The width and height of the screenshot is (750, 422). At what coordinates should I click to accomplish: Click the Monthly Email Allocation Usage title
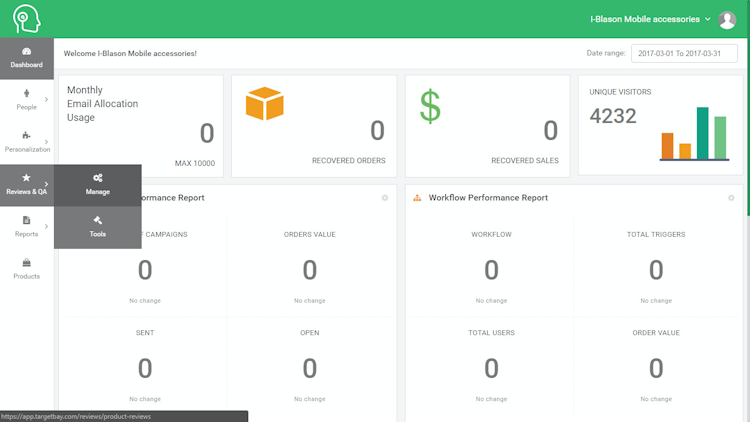[x=102, y=104]
